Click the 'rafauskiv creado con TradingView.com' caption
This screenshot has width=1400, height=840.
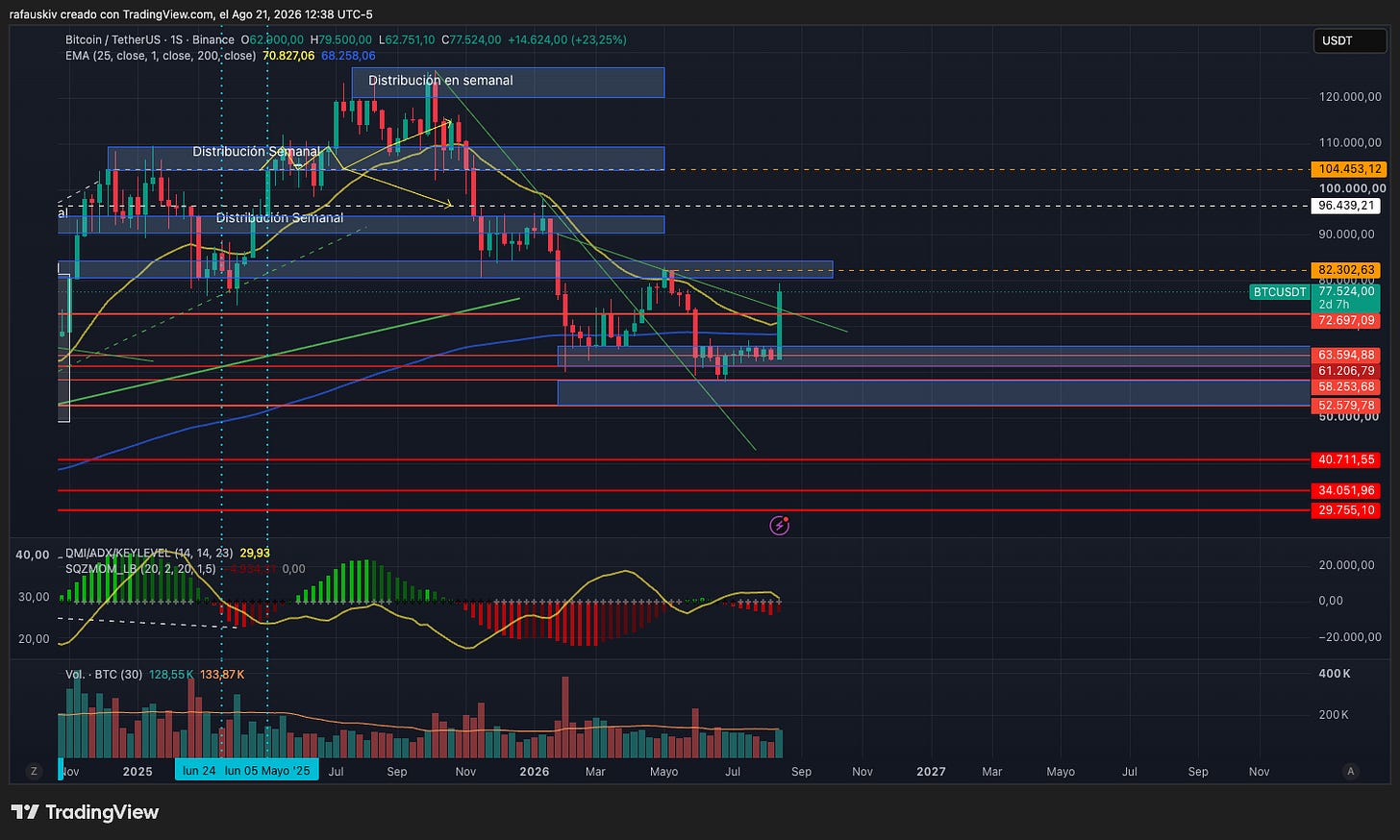[x=112, y=14]
